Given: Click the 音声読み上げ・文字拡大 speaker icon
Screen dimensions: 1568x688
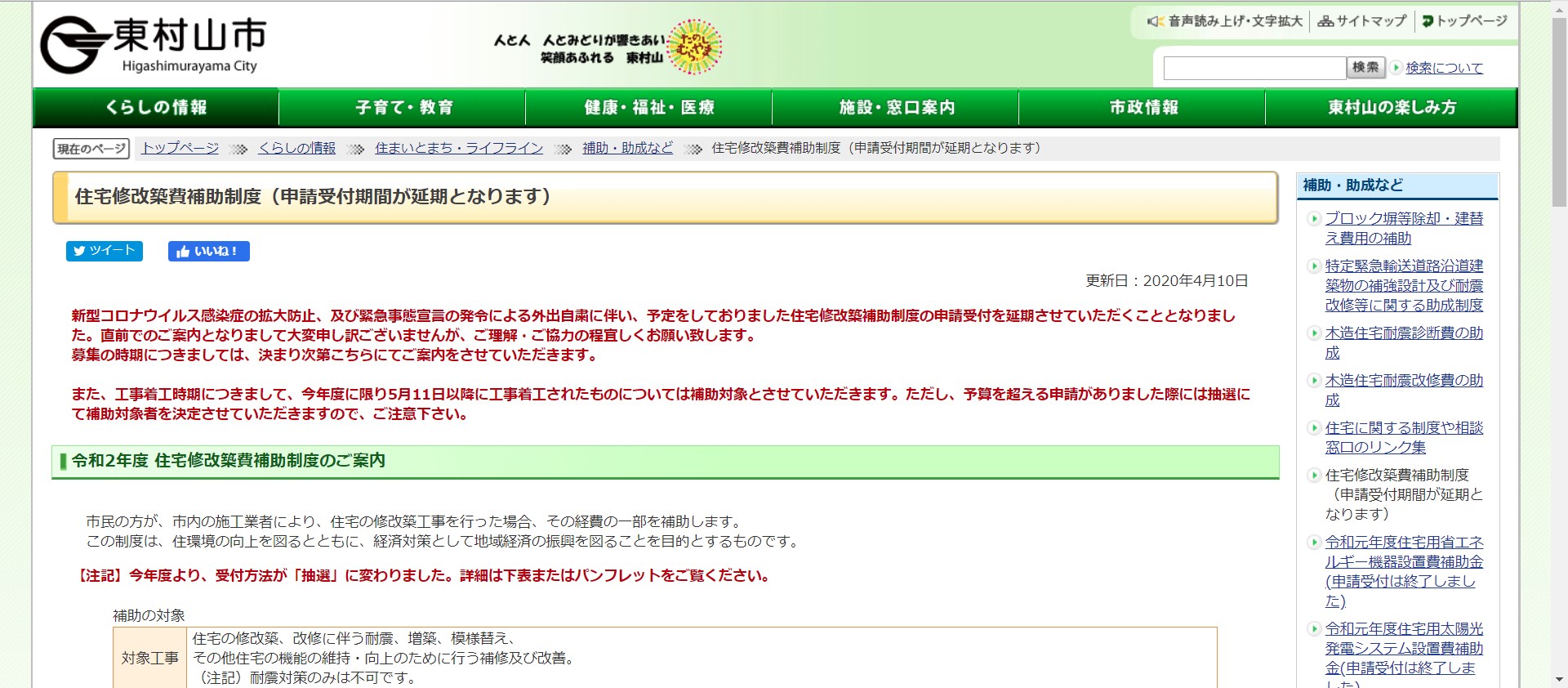Looking at the screenshot, I should click(1155, 21).
